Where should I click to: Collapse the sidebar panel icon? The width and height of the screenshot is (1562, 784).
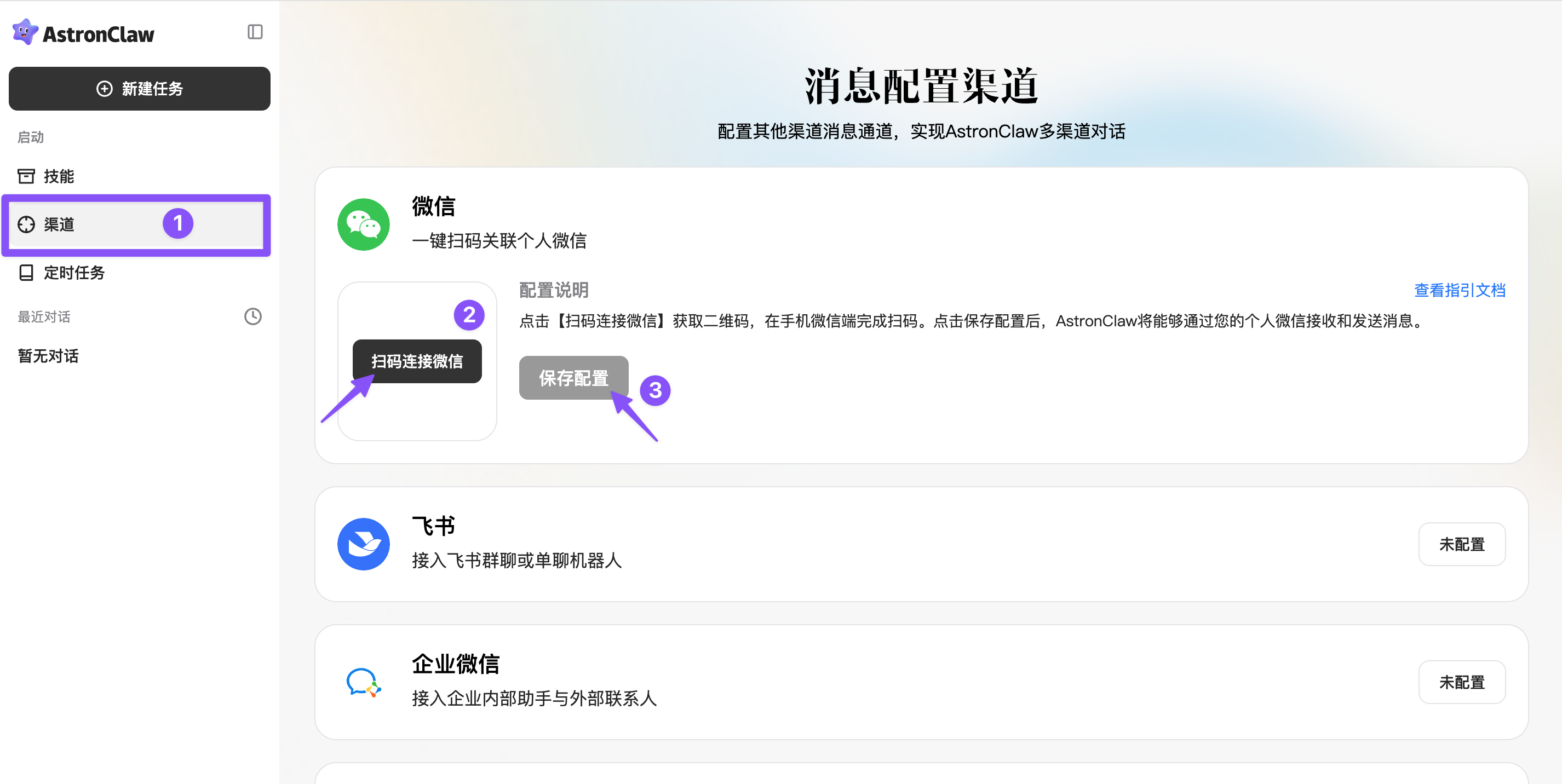tap(255, 32)
